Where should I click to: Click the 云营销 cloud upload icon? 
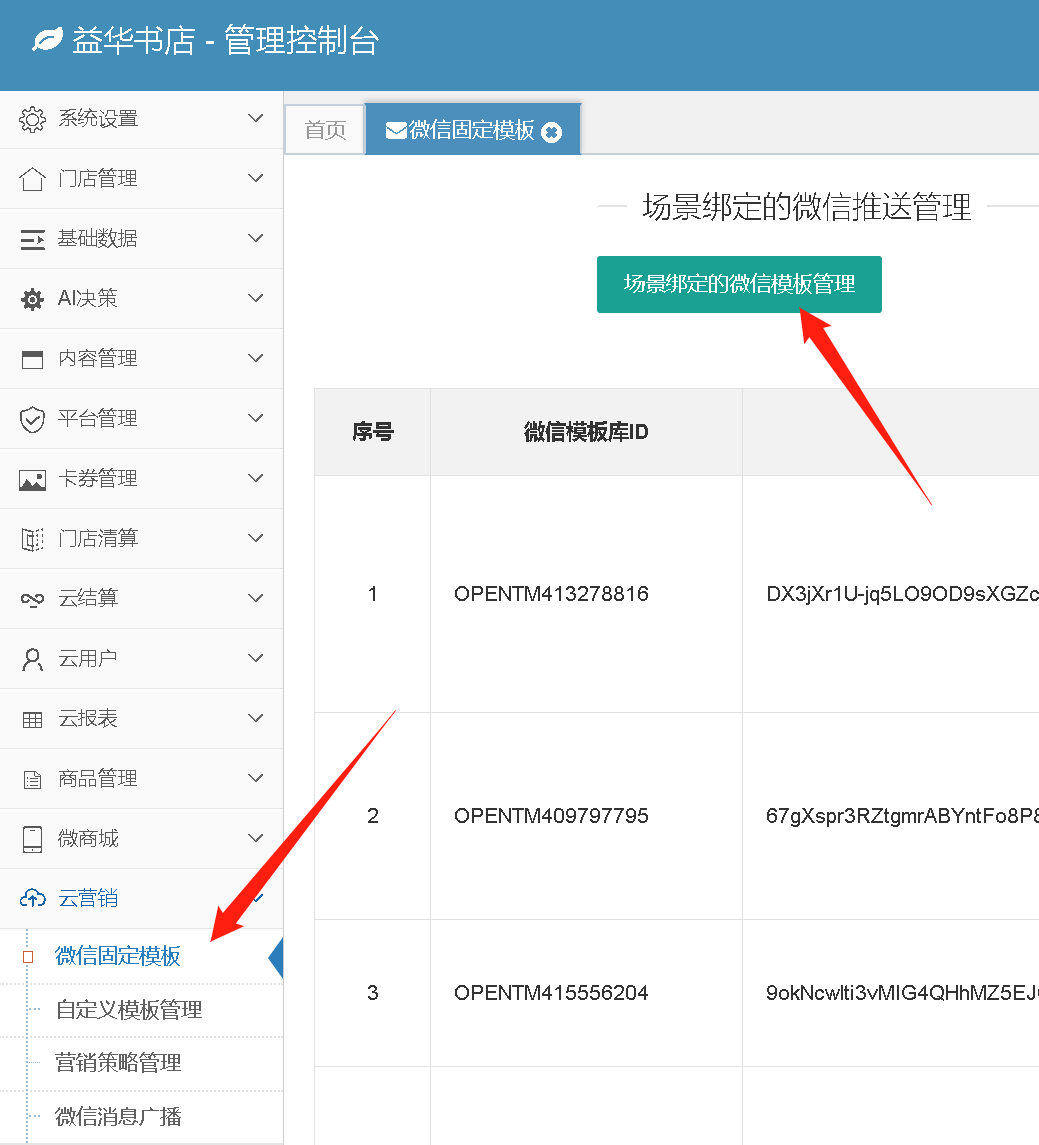pyautogui.click(x=32, y=899)
